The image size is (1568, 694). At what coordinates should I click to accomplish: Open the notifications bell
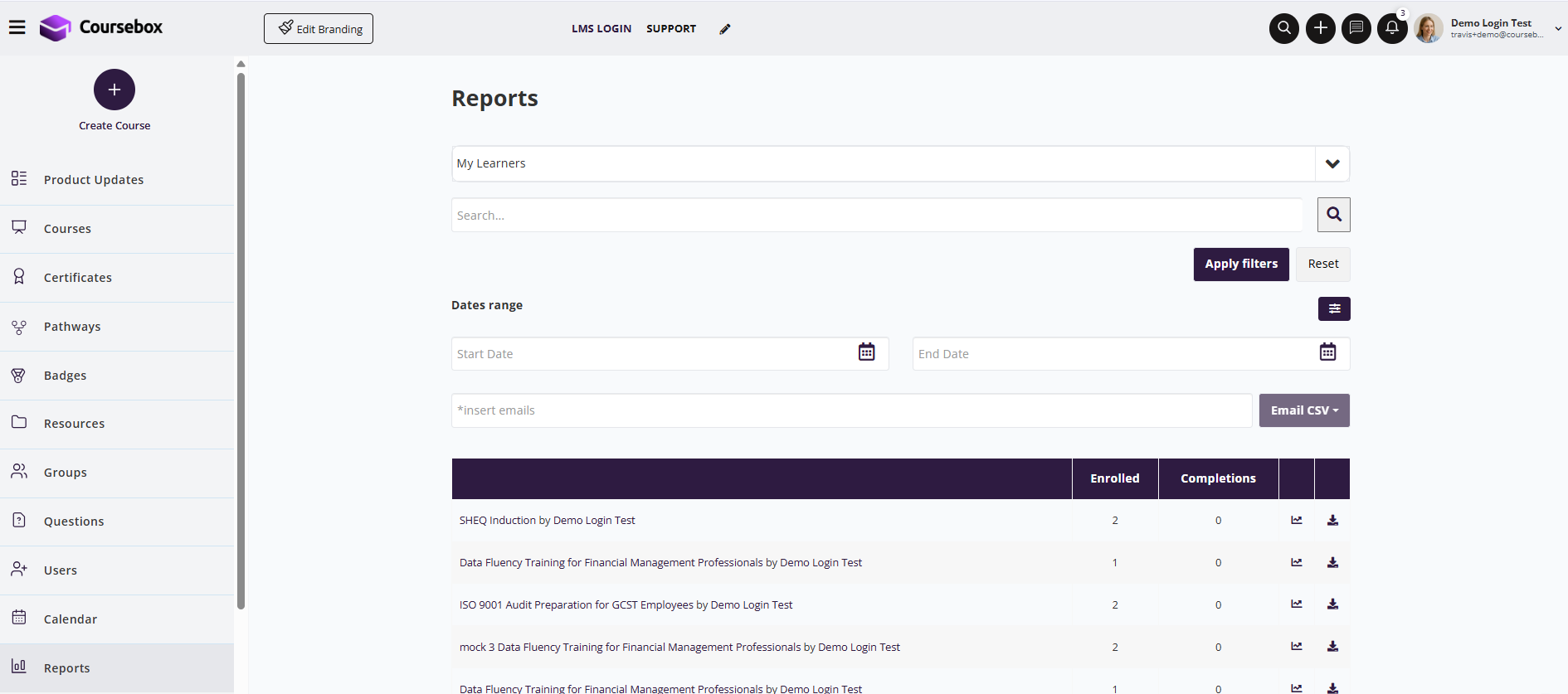point(1392,28)
